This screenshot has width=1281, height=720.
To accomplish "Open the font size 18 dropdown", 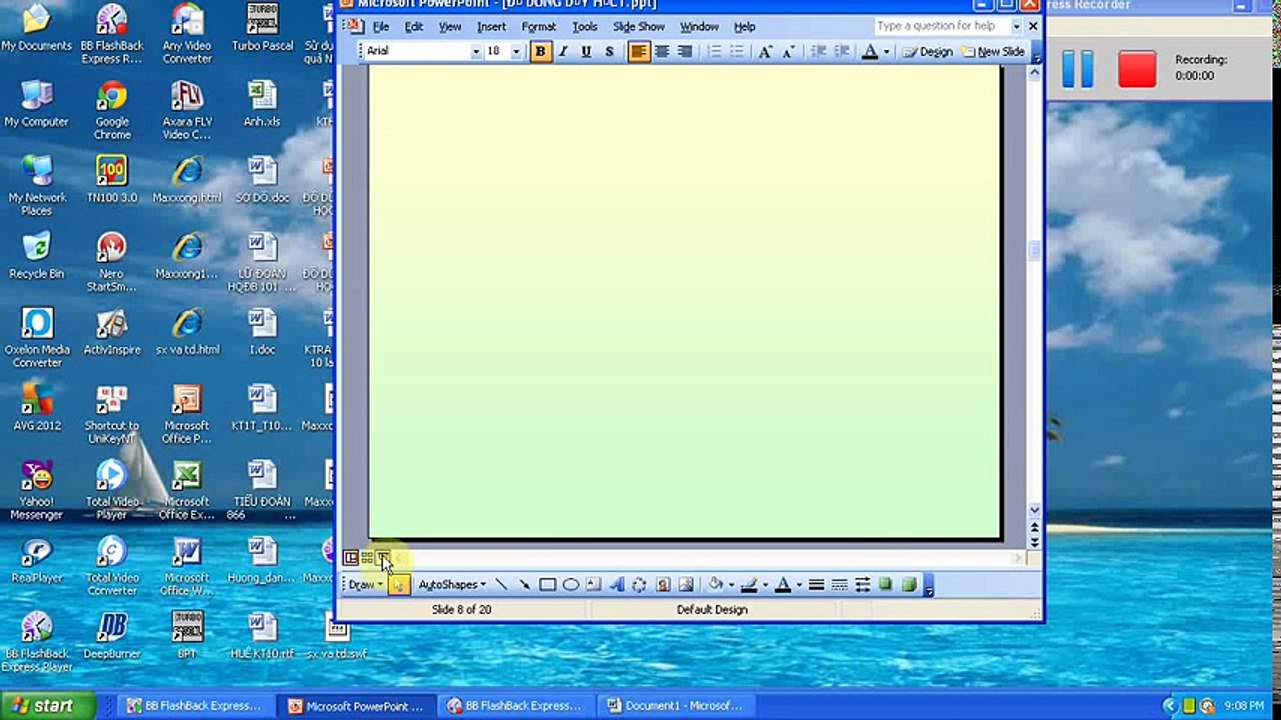I will point(516,52).
